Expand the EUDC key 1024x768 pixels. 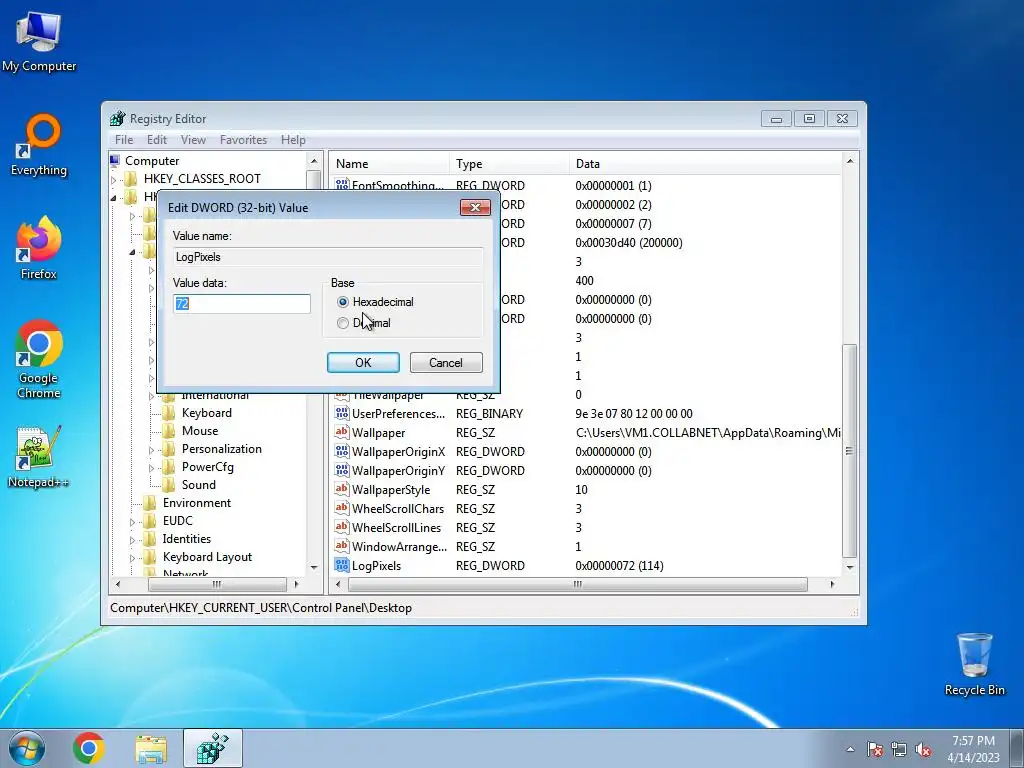(133, 522)
